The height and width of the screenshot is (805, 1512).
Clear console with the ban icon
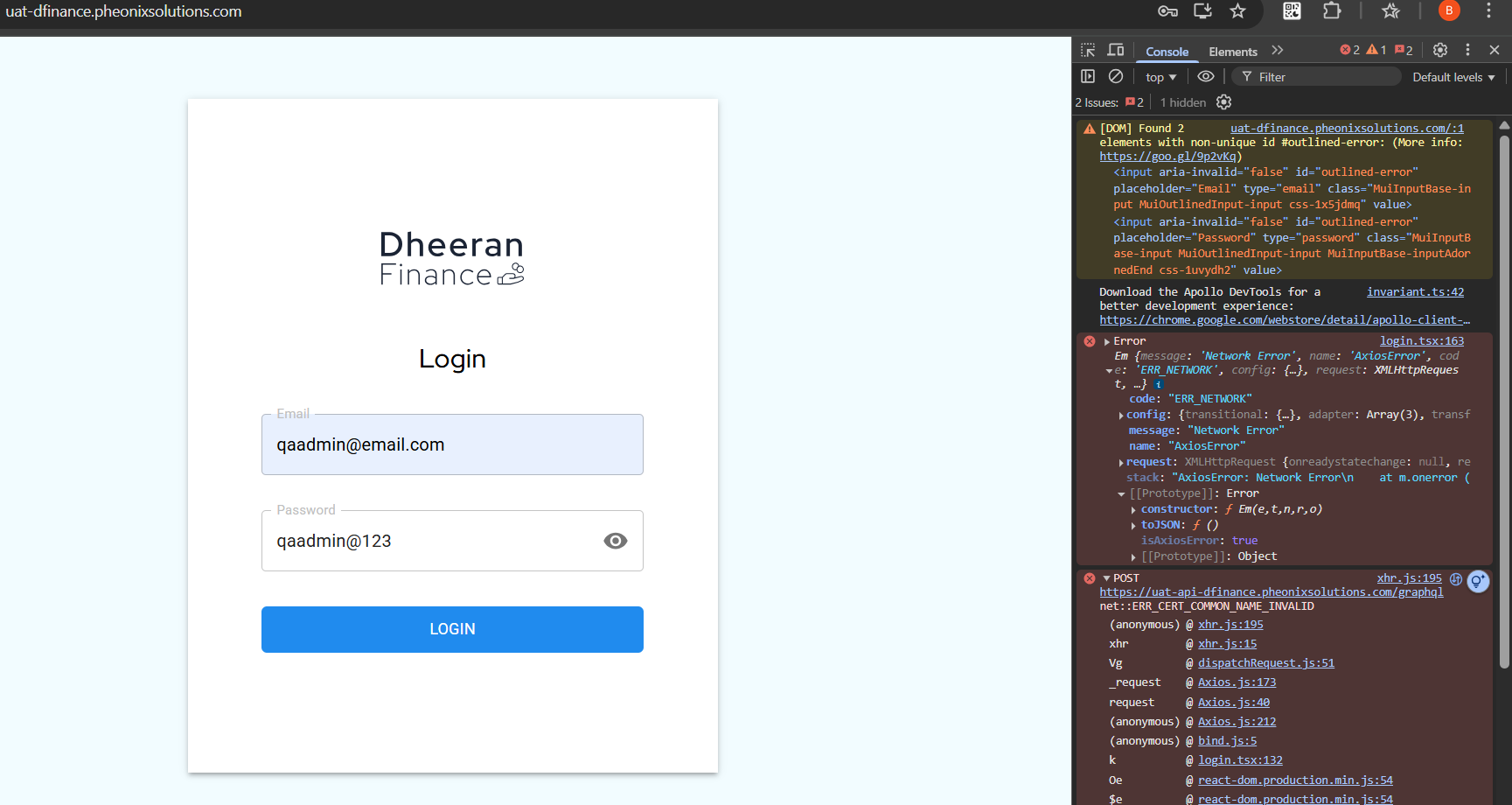click(x=1116, y=77)
